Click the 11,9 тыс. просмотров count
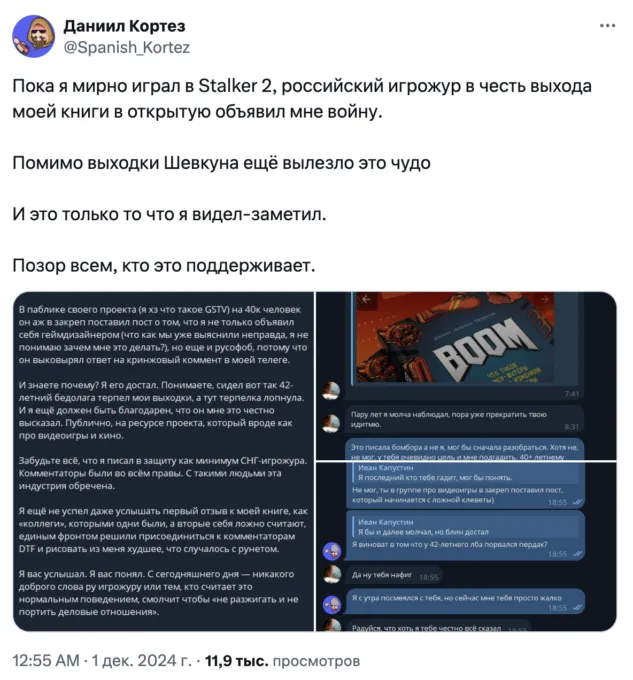The image size is (633, 680). pyautogui.click(x=282, y=661)
